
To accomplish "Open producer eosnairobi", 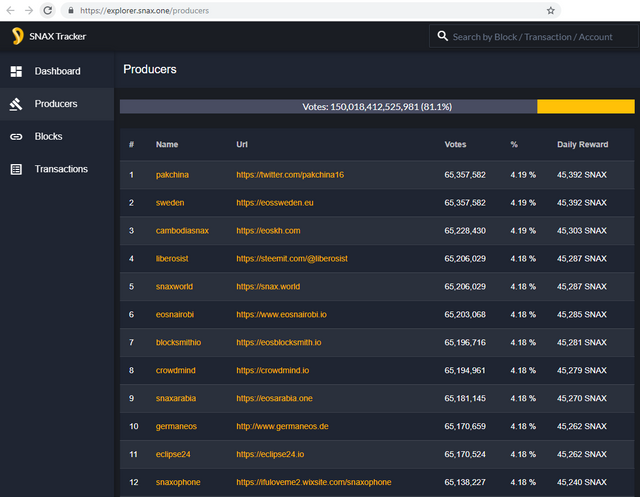I will click(175, 315).
